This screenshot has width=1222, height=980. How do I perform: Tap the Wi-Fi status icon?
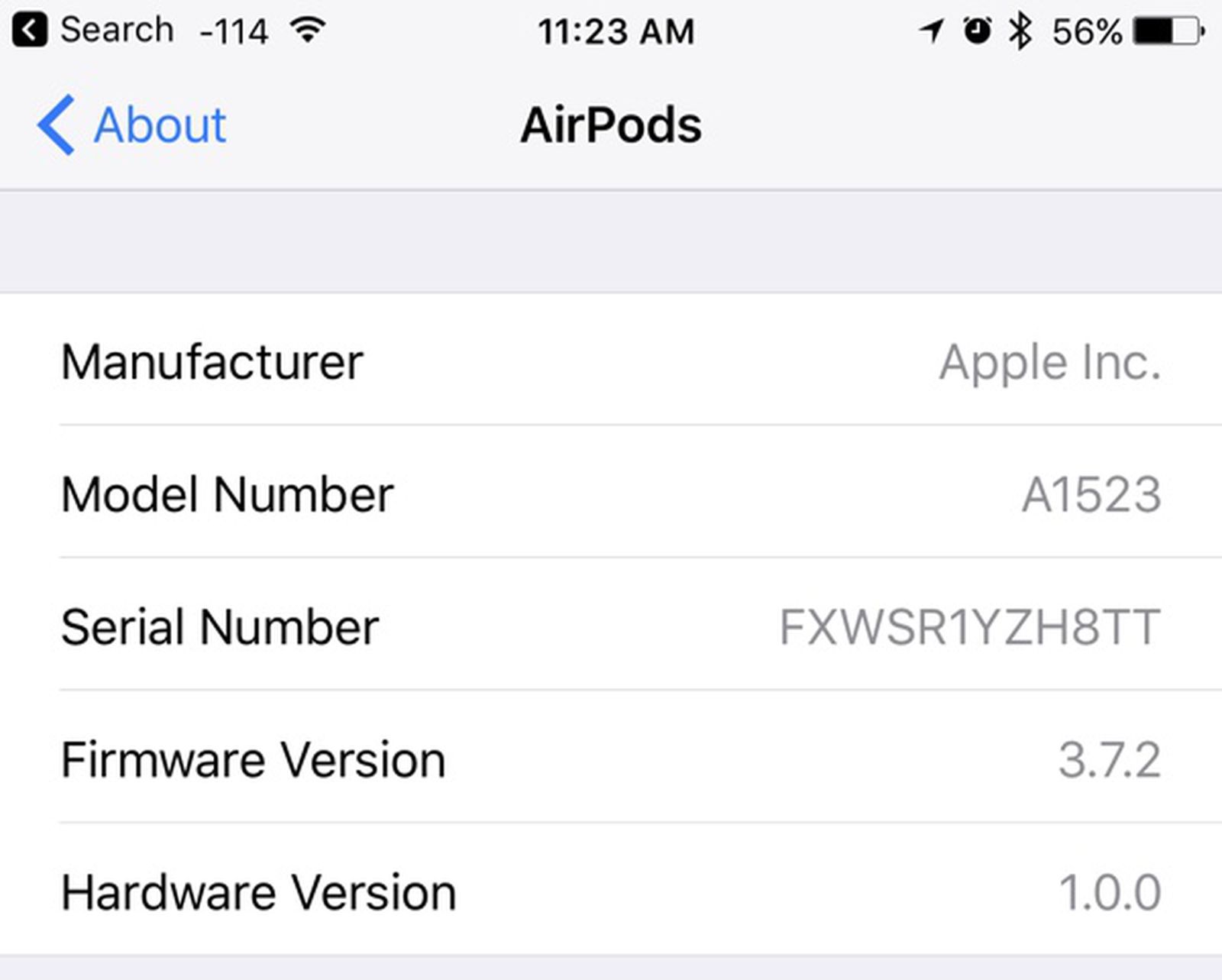point(308,31)
